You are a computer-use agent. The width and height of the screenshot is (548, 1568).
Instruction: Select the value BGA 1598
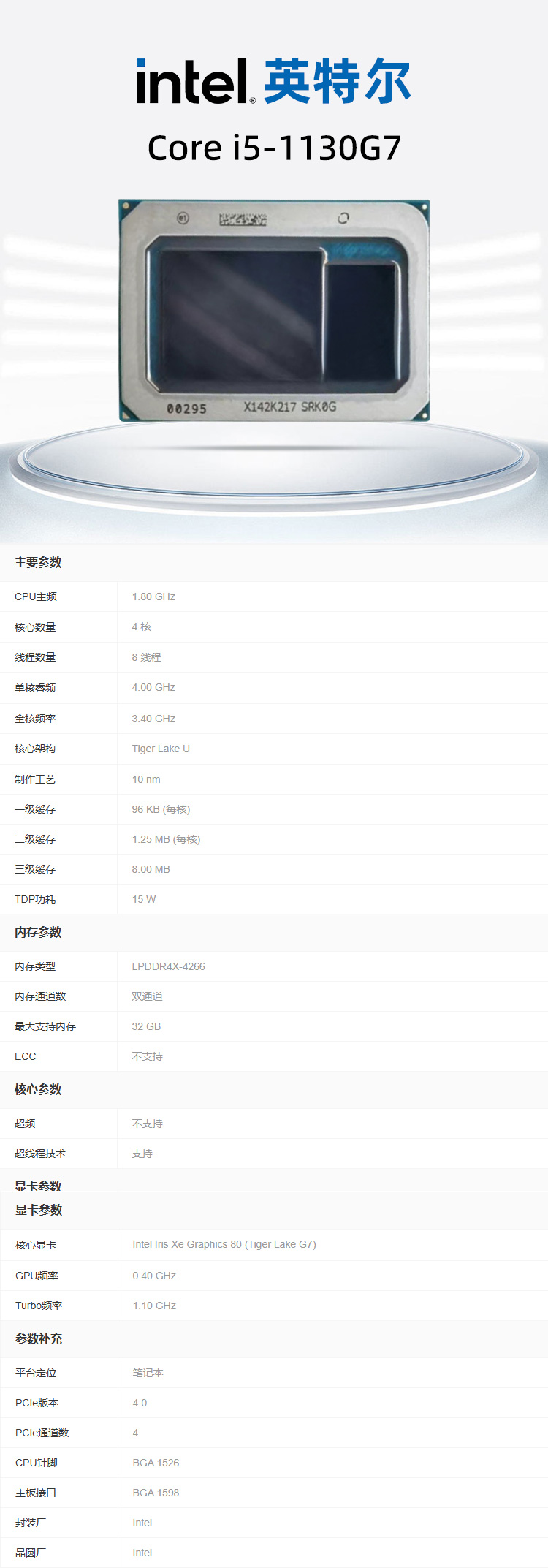156,1493
